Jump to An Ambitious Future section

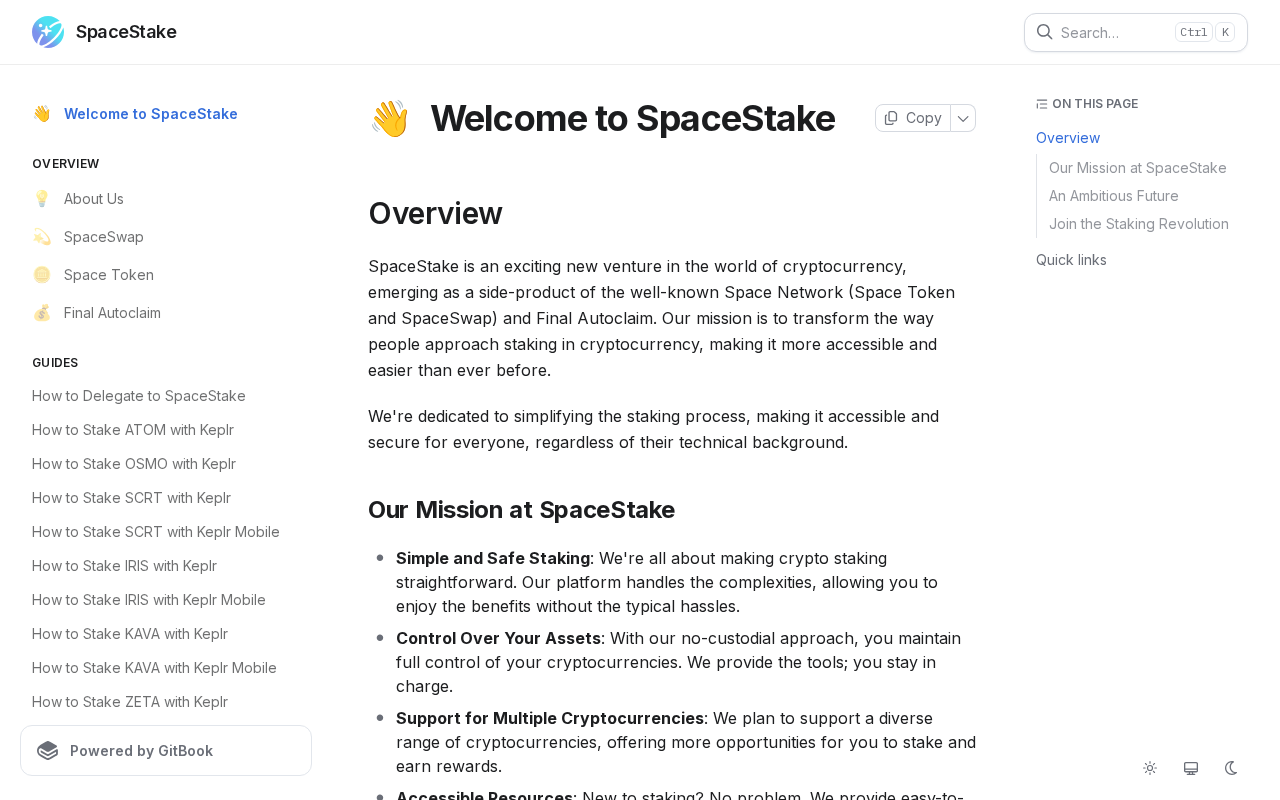(x=1114, y=196)
